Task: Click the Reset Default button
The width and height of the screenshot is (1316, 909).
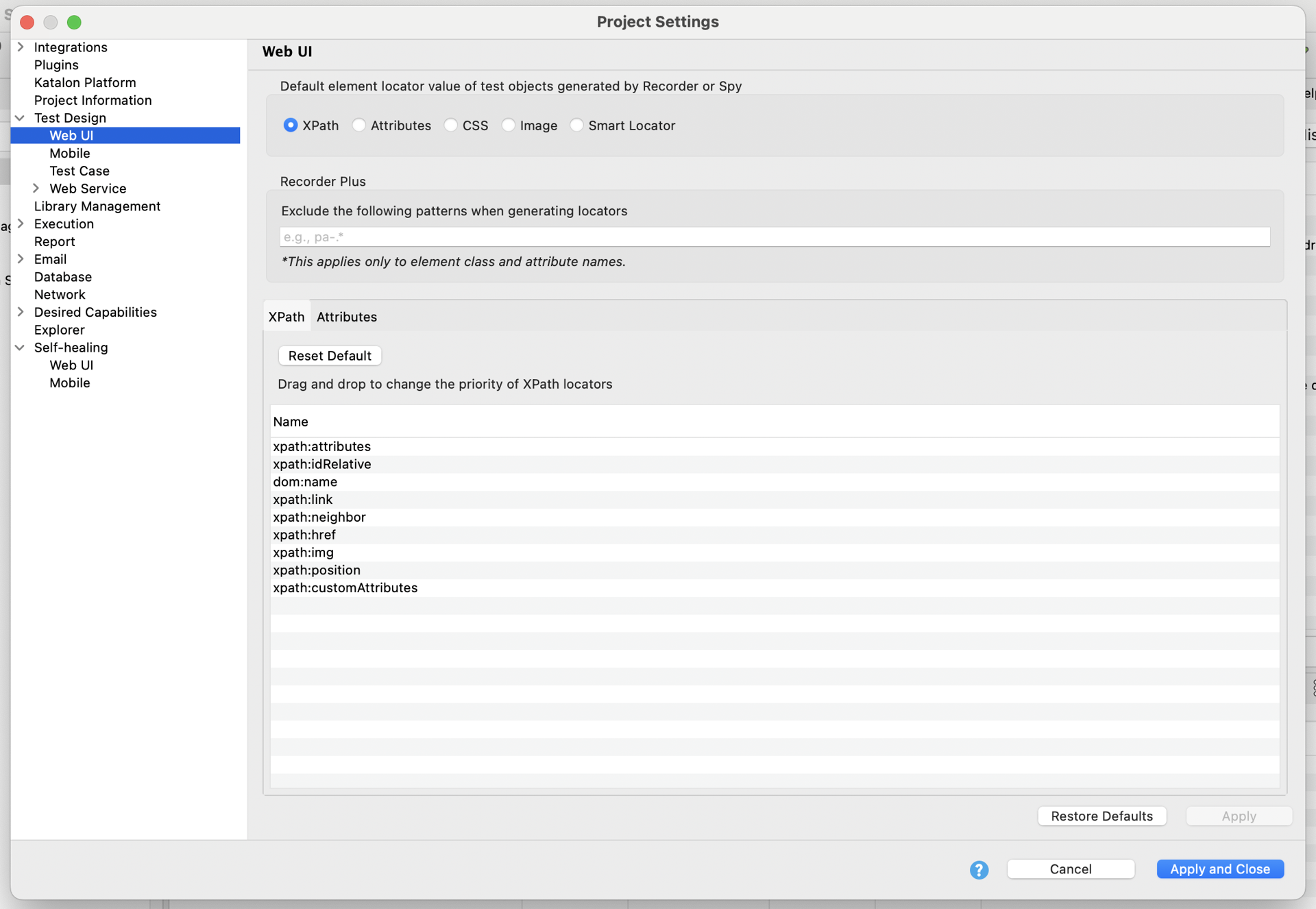Action: pyautogui.click(x=330, y=356)
